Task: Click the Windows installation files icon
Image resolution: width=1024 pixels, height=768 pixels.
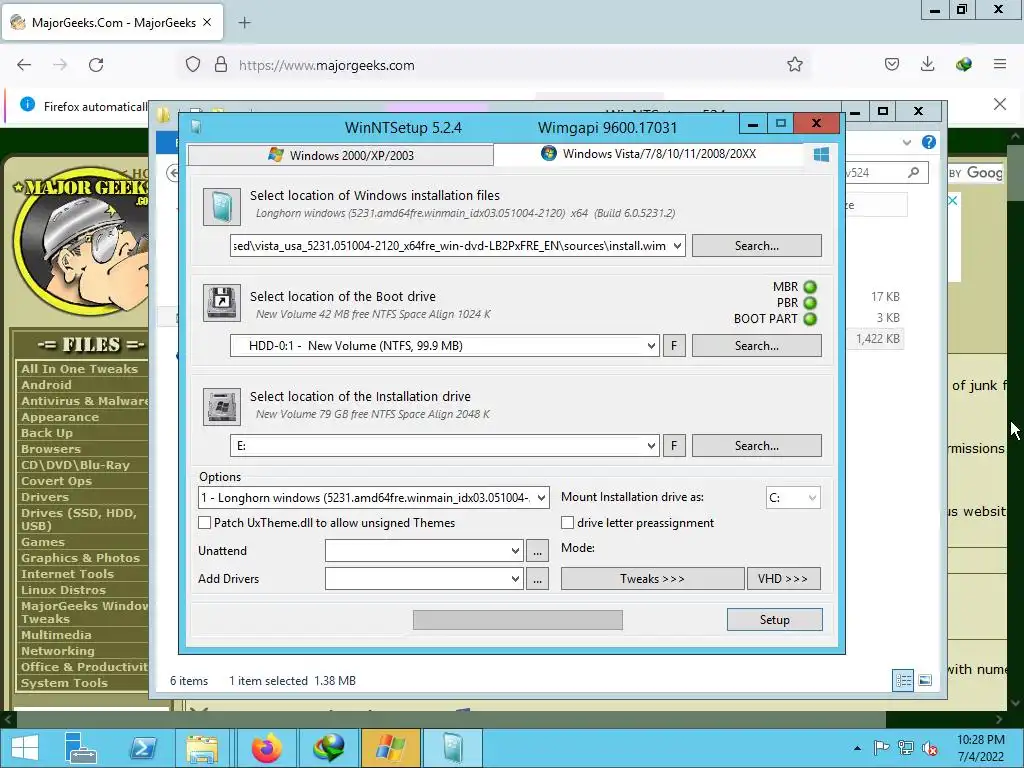Action: pos(221,207)
